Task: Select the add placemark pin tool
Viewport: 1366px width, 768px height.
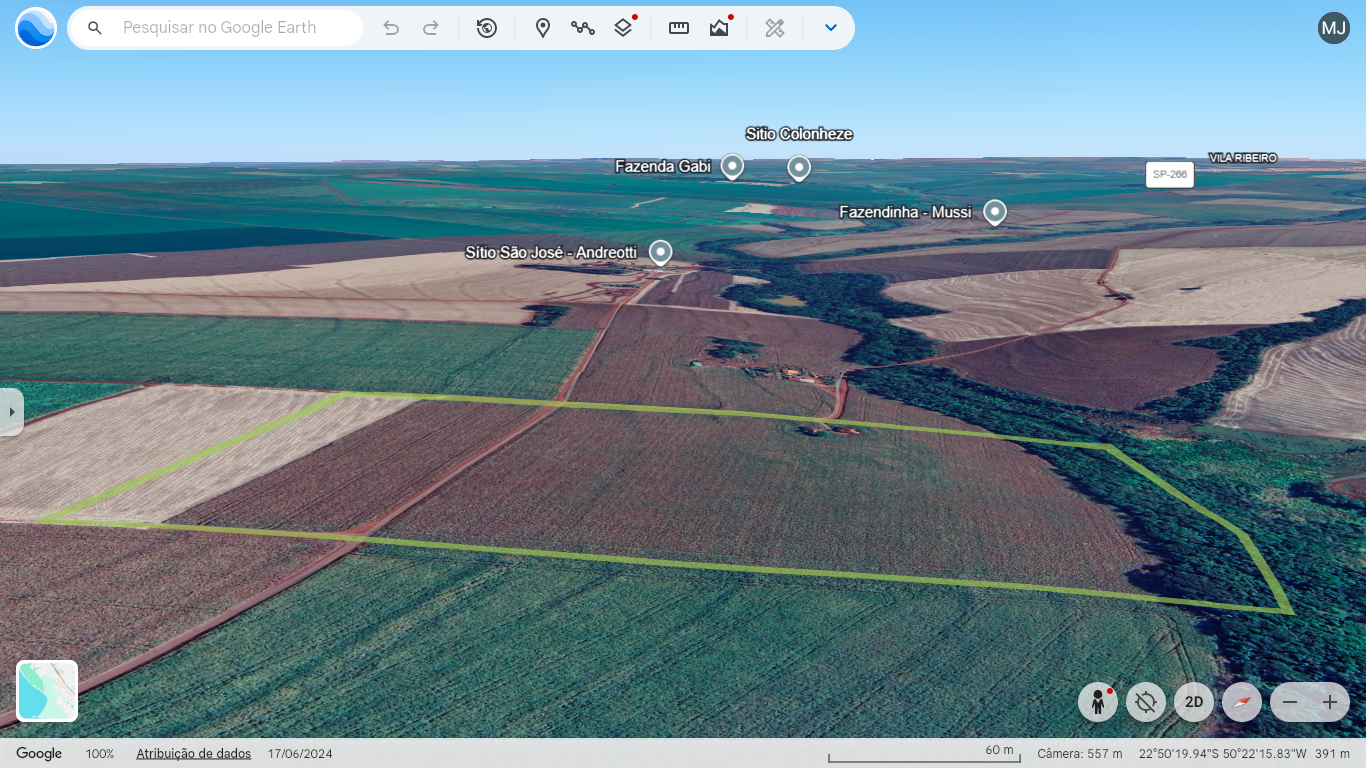Action: tap(543, 28)
